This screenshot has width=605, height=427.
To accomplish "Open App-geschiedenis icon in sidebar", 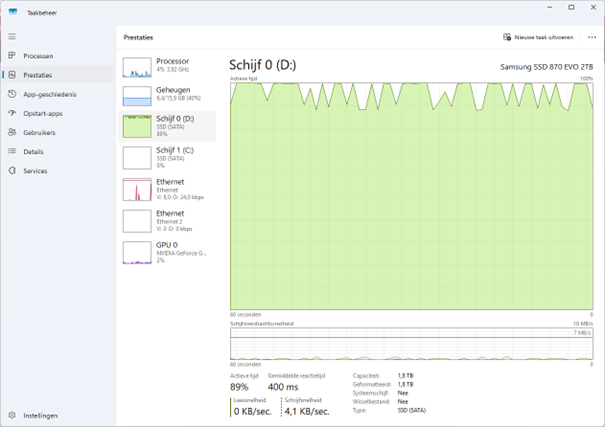I will [x=12, y=94].
